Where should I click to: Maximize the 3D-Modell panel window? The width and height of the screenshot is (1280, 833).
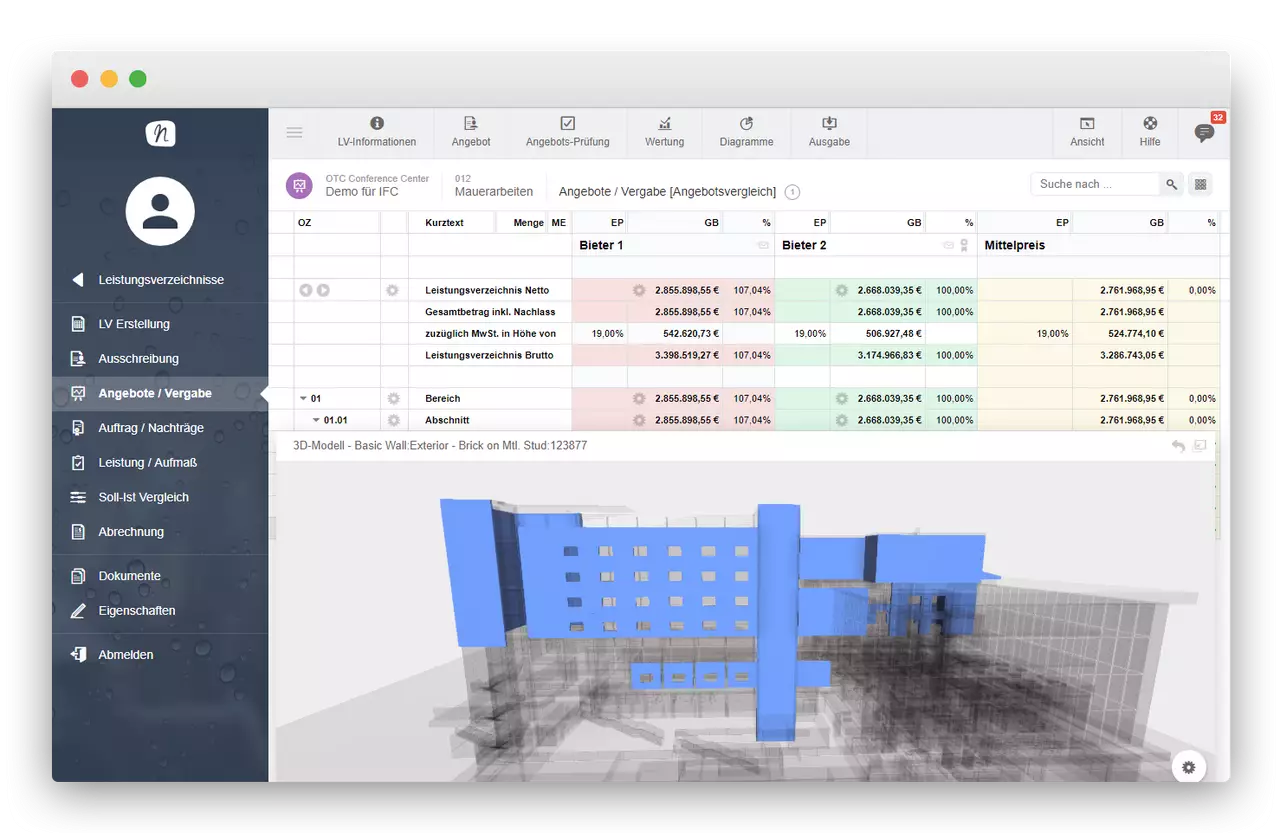(1200, 446)
